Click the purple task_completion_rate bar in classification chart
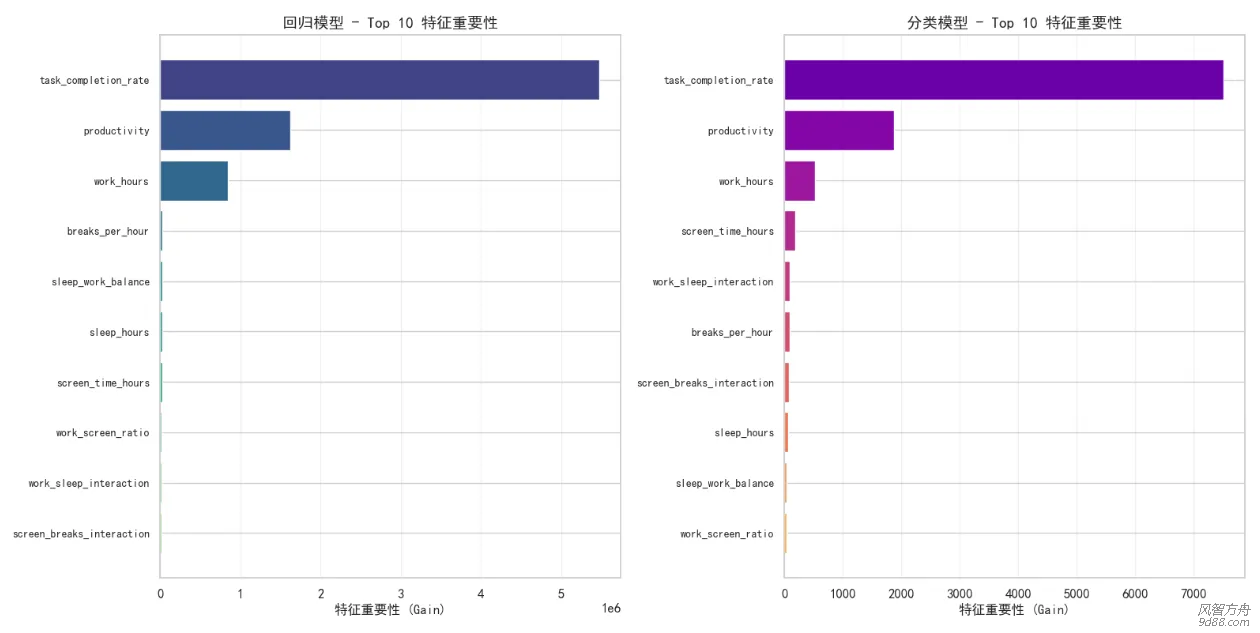Viewport: 1260px width, 633px height. [1003, 80]
